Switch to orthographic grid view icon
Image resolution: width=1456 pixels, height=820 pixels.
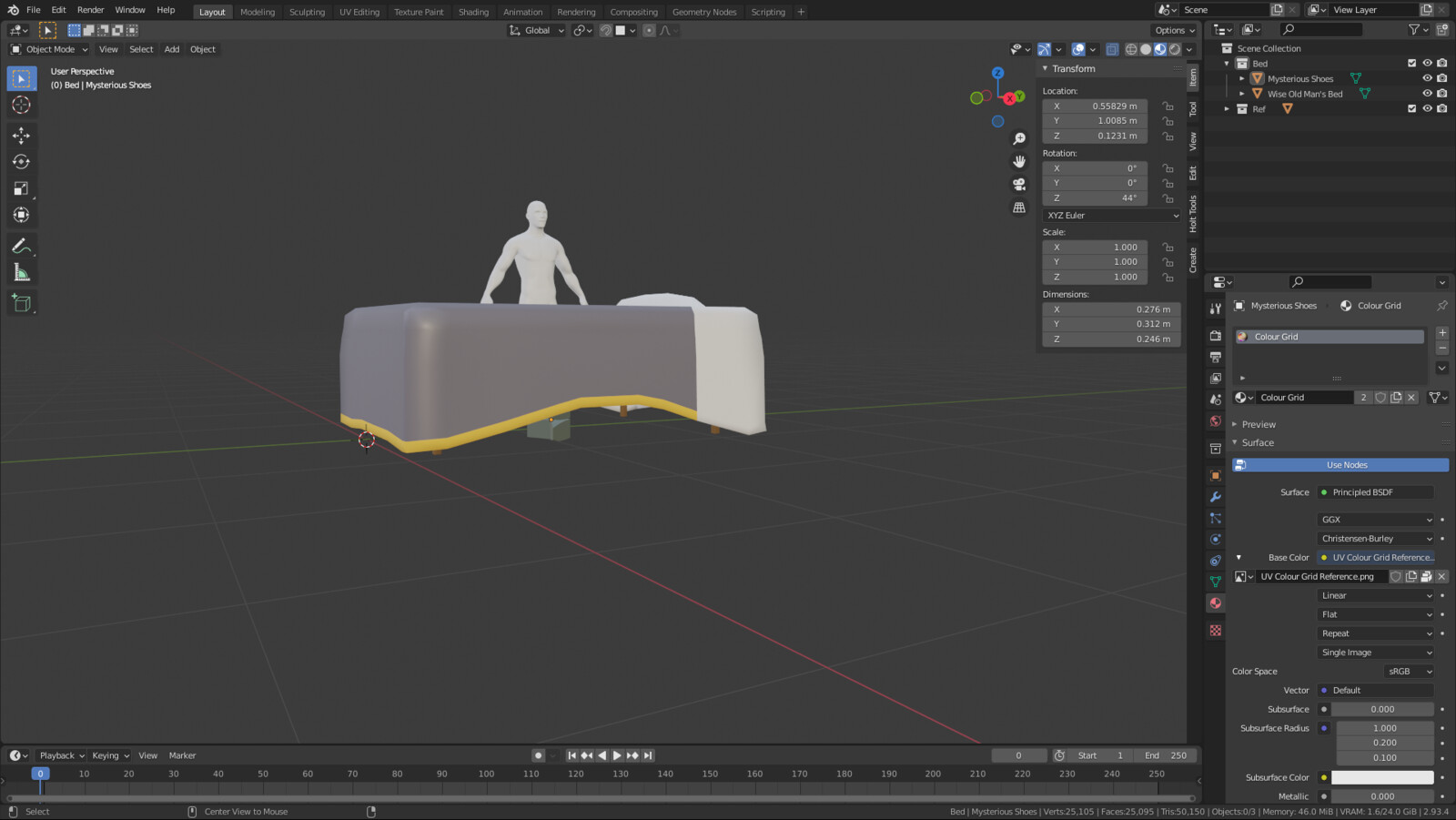tap(1019, 208)
